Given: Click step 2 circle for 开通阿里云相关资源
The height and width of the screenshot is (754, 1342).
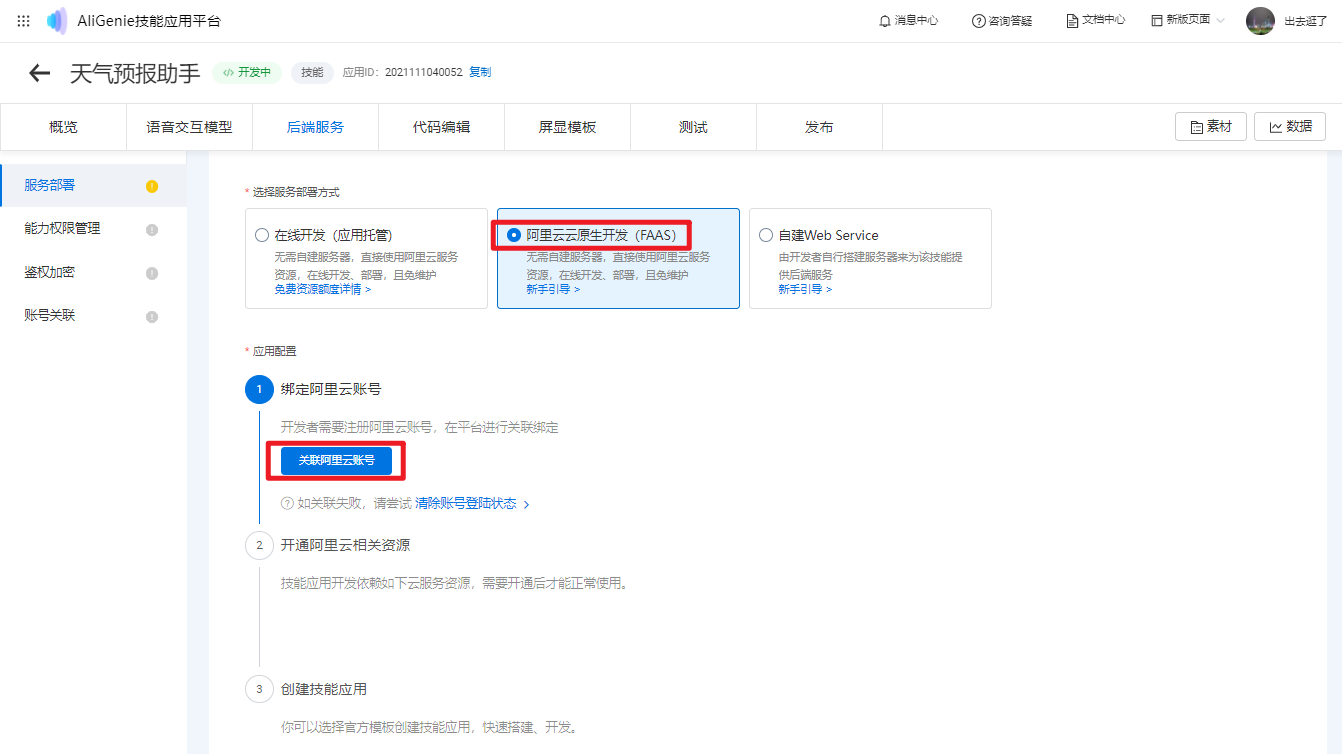Looking at the screenshot, I should [x=259, y=545].
